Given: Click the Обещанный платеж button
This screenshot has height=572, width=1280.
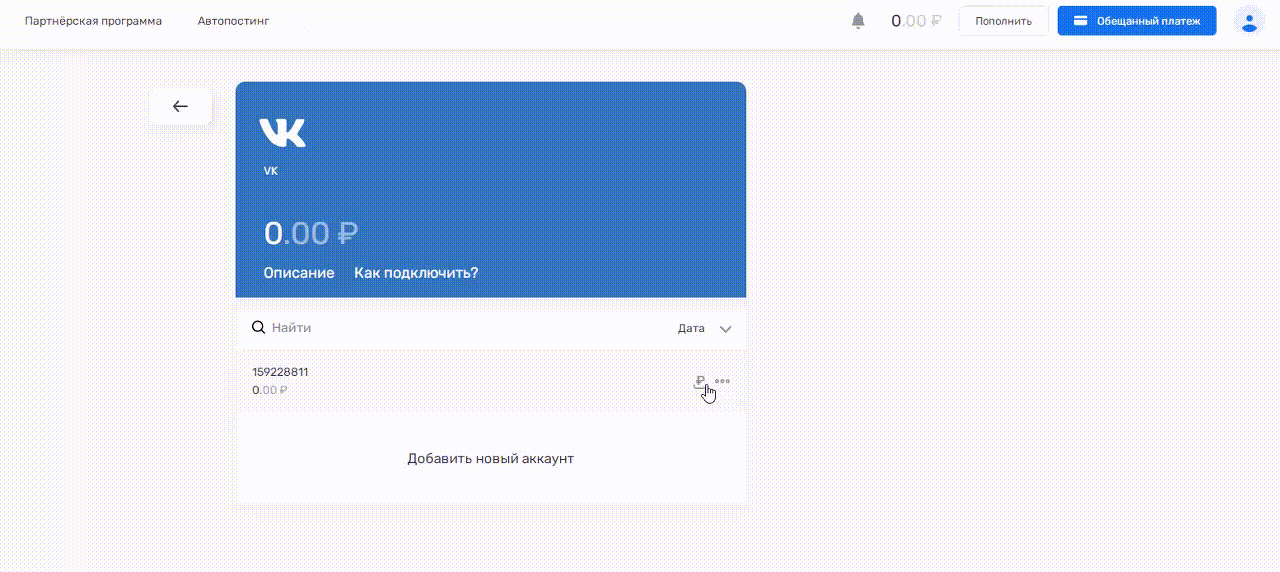Looking at the screenshot, I should coord(1137,21).
